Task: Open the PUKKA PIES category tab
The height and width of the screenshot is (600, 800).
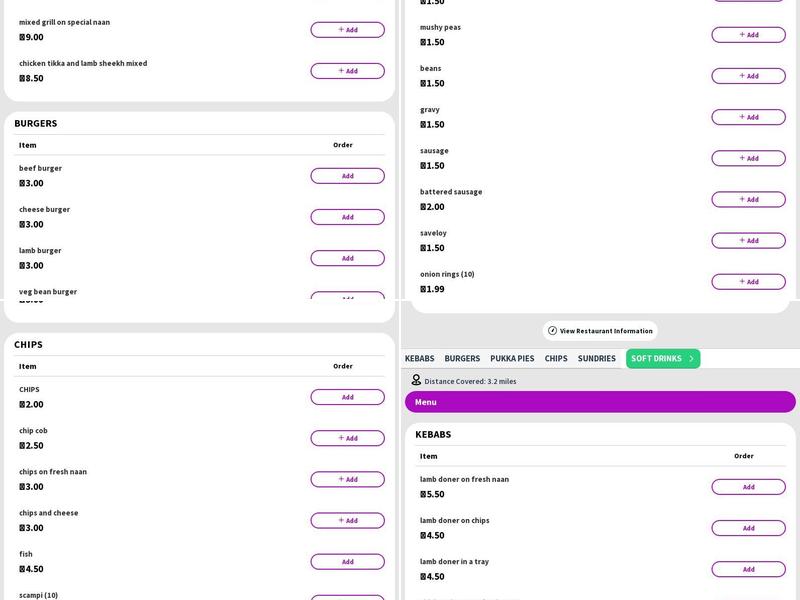Action: [x=512, y=359]
